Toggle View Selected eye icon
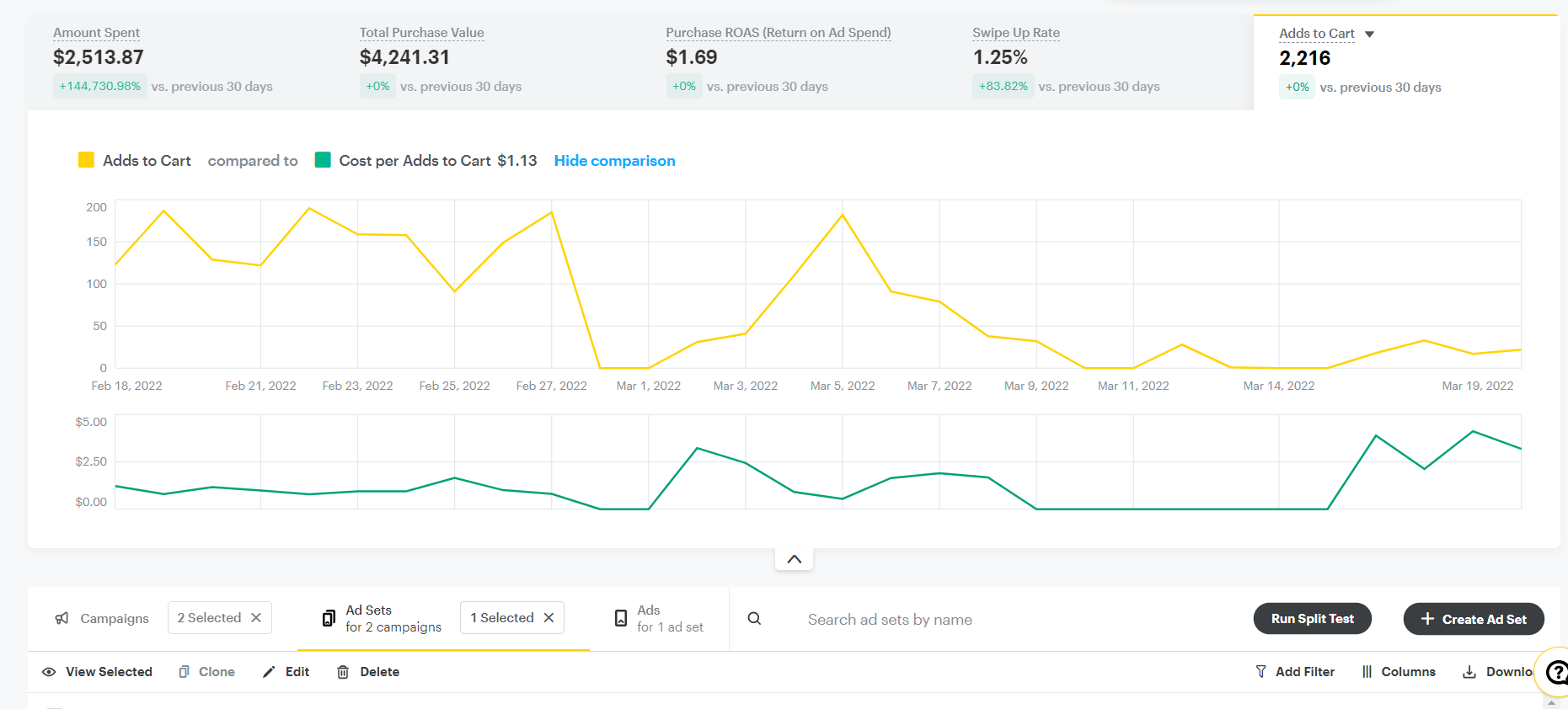The height and width of the screenshot is (709, 1568). (50, 672)
